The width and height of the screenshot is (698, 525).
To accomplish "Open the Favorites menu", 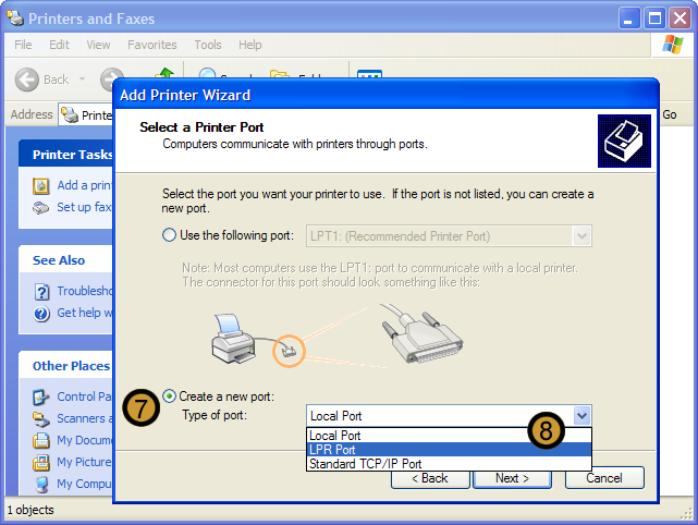I will pos(152,45).
